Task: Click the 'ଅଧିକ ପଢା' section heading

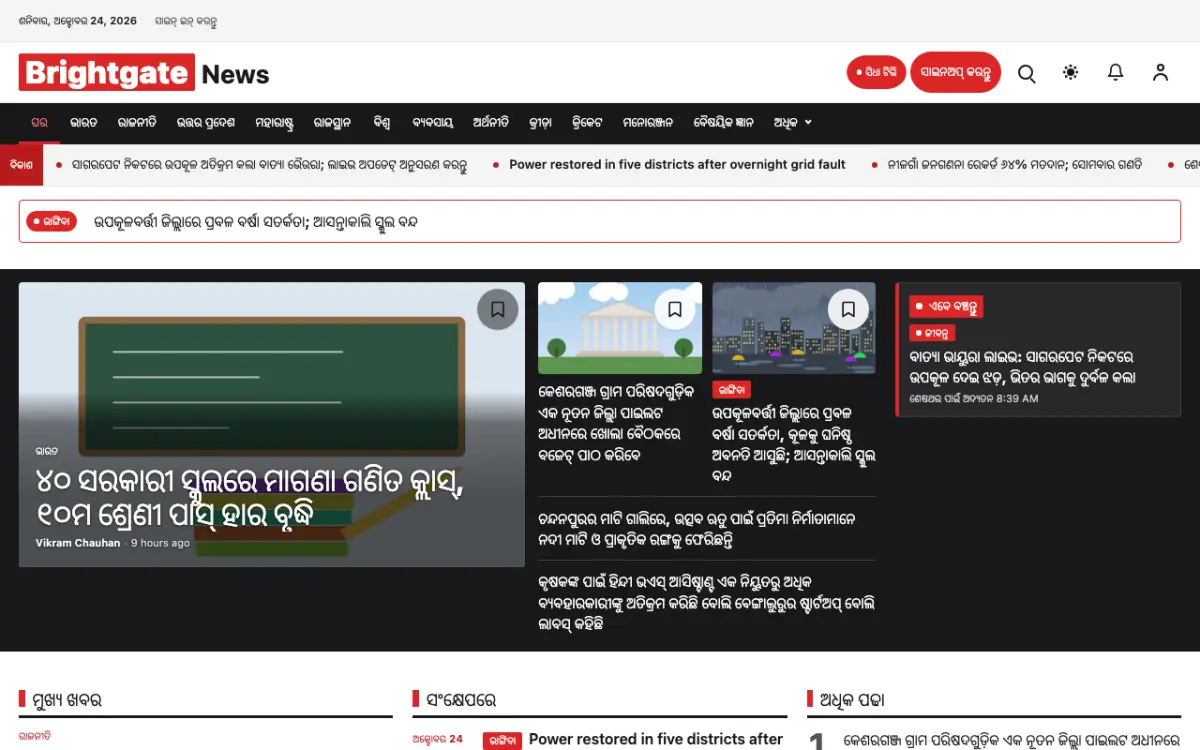Action: [x=852, y=700]
